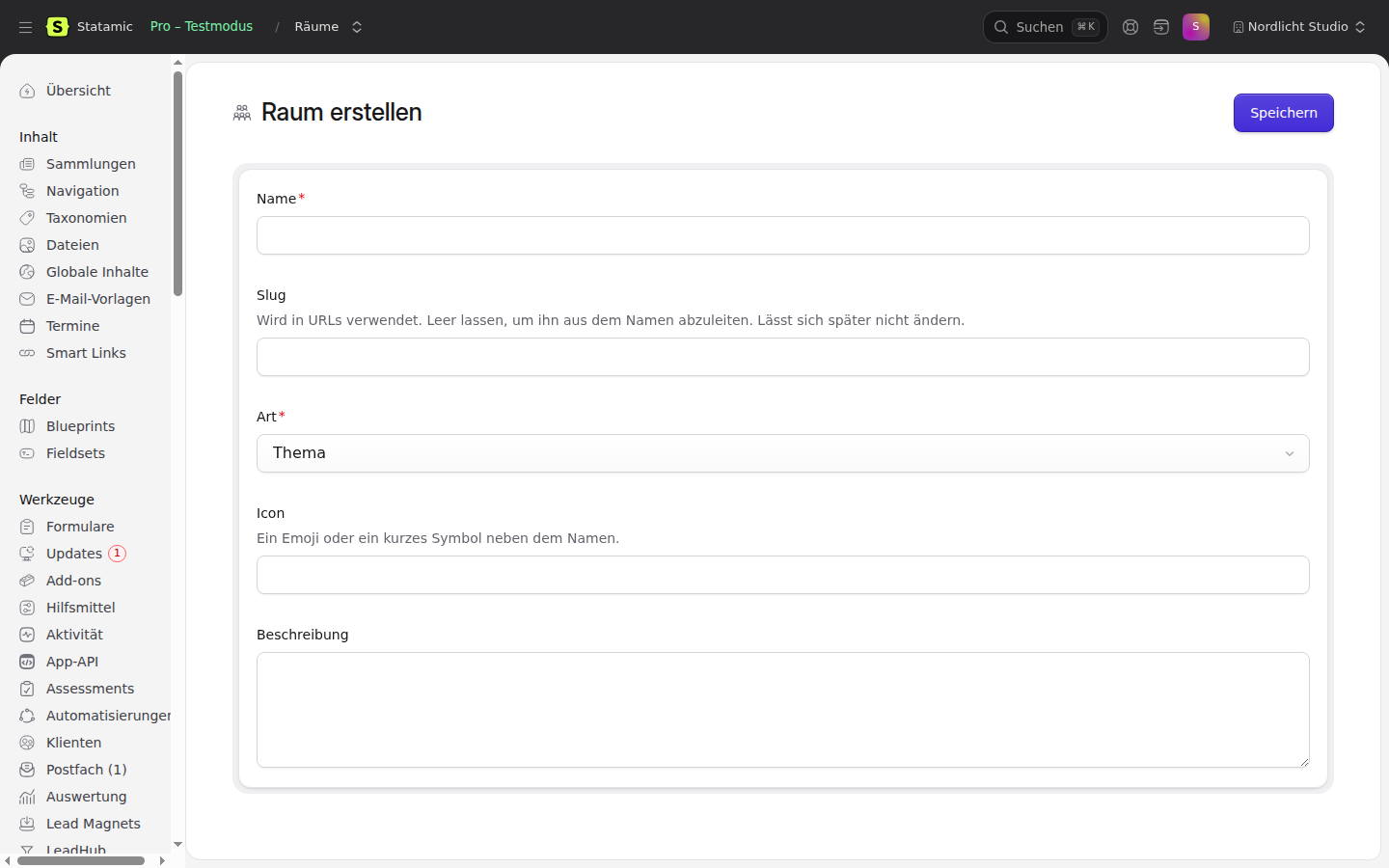Focus the Name text field
Image resolution: width=1389 pixels, height=868 pixels.
783,235
